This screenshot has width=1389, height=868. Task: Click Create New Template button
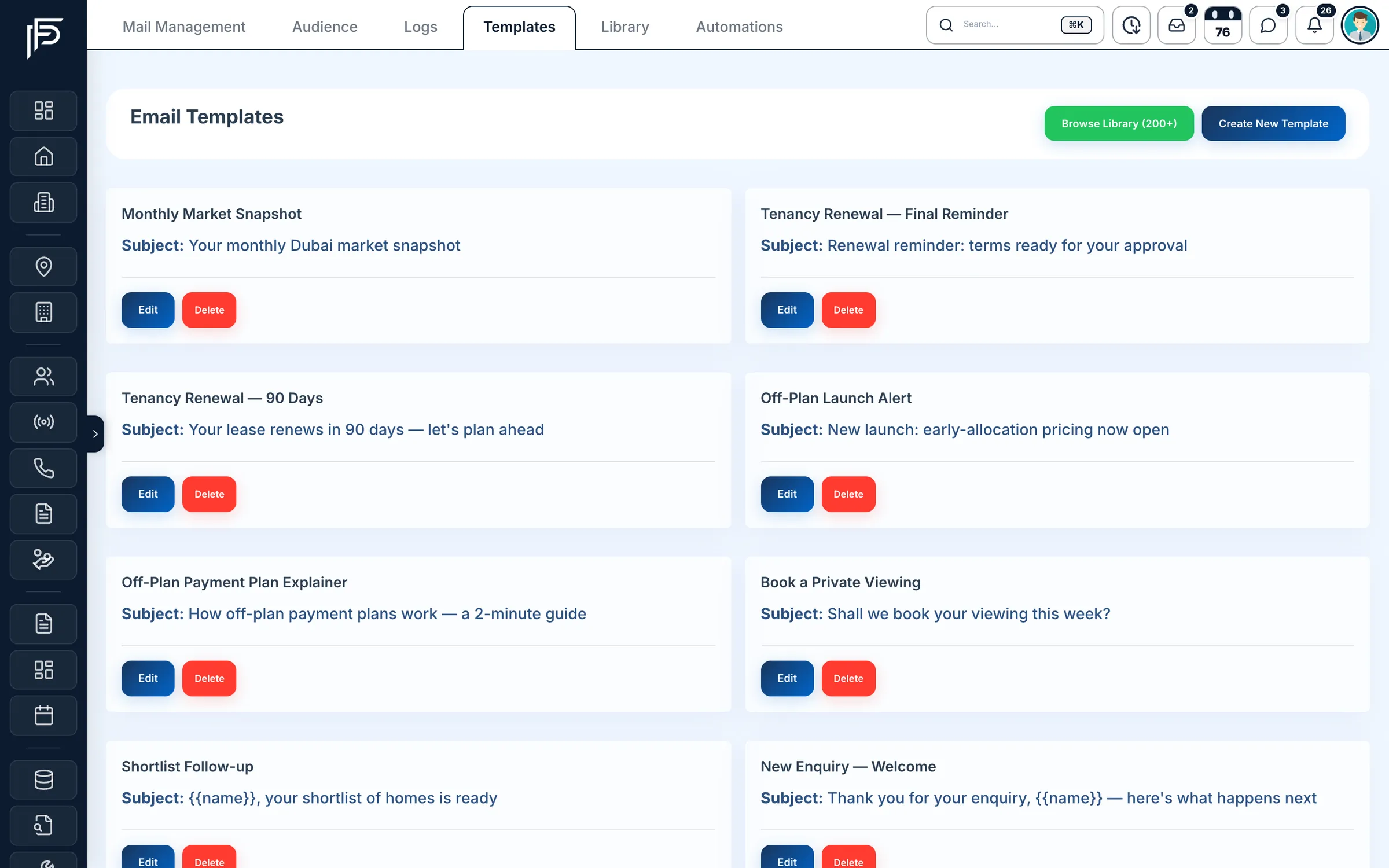[1273, 123]
